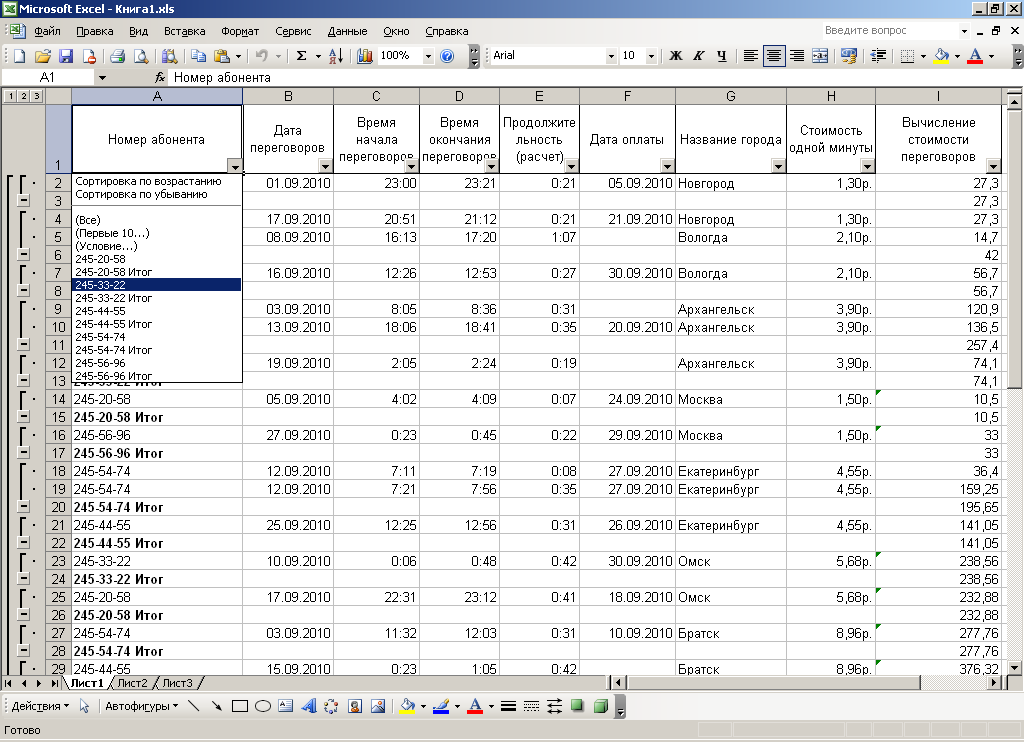The image size is (1024, 742).
Task: Open the font size dropdown
Action: pos(651,56)
